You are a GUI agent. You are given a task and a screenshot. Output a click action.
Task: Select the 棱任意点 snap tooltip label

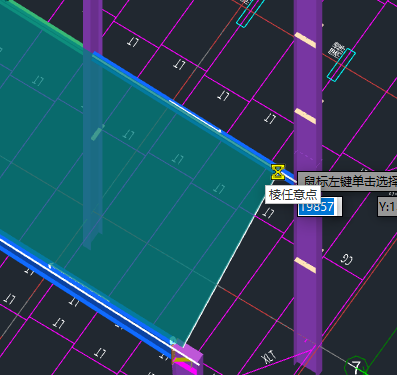point(293,195)
